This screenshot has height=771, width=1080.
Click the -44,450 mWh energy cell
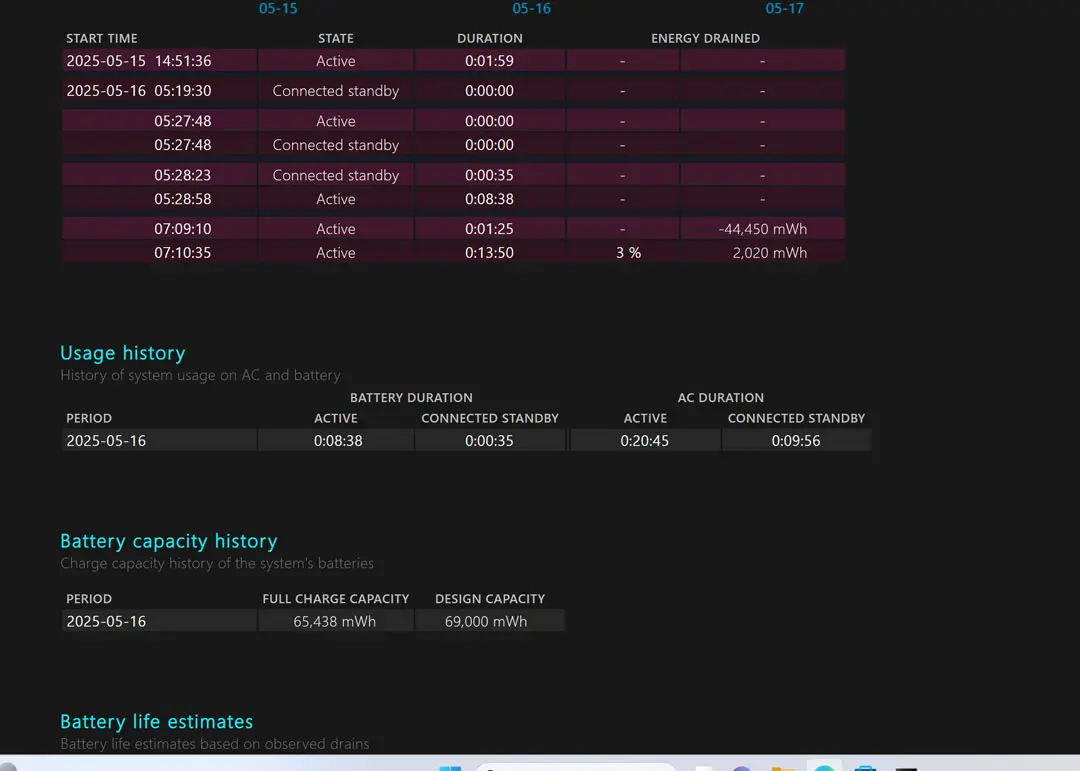tap(762, 229)
